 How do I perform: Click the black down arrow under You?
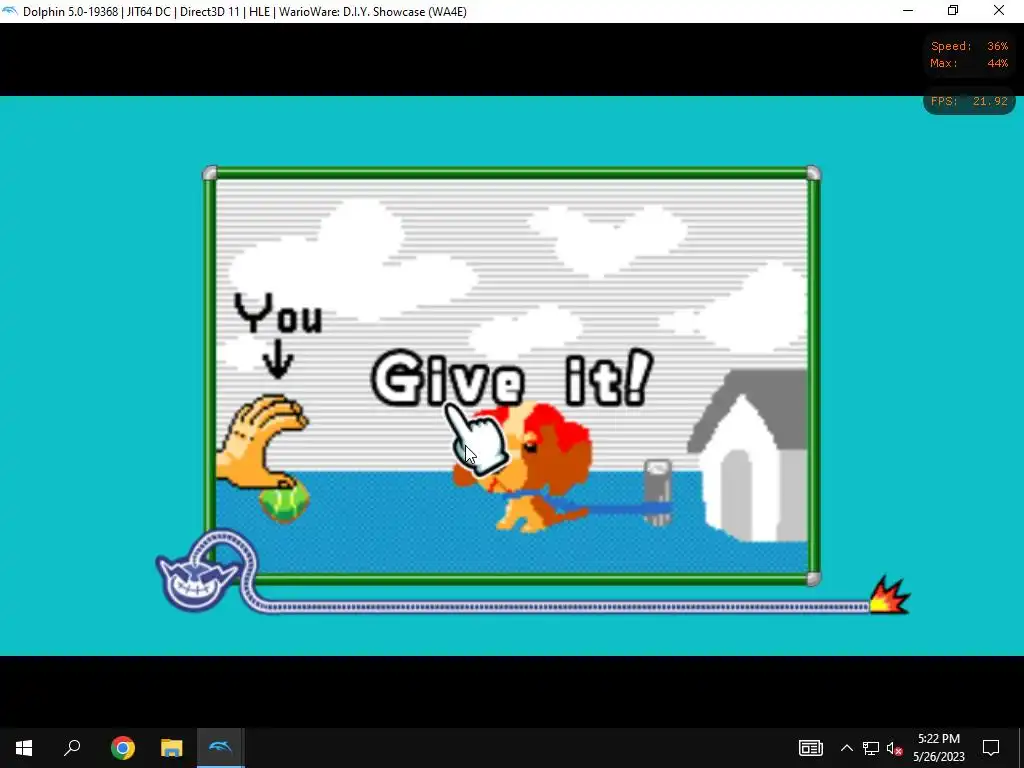coord(278,359)
